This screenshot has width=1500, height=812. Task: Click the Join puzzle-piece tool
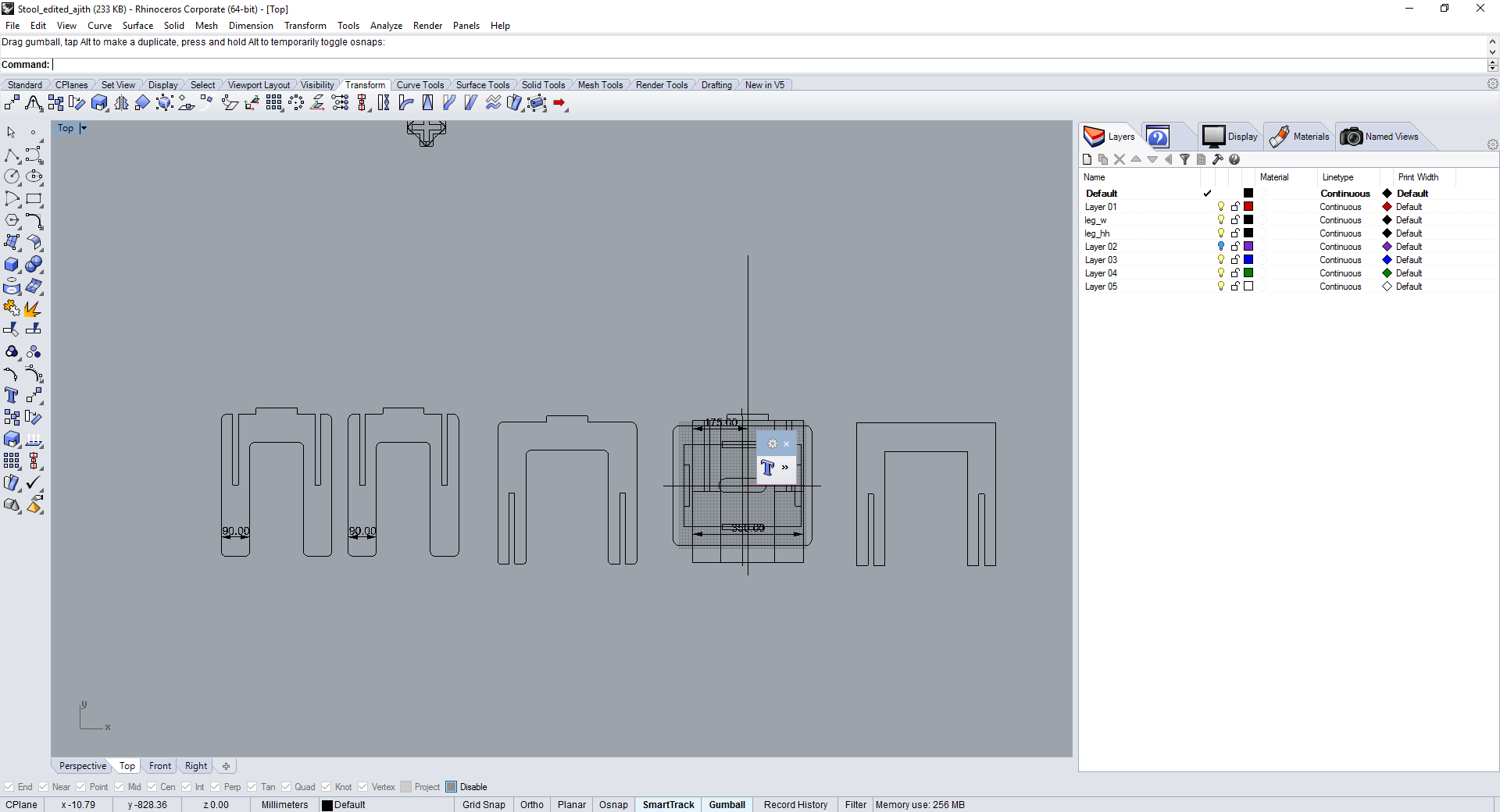tap(12, 308)
